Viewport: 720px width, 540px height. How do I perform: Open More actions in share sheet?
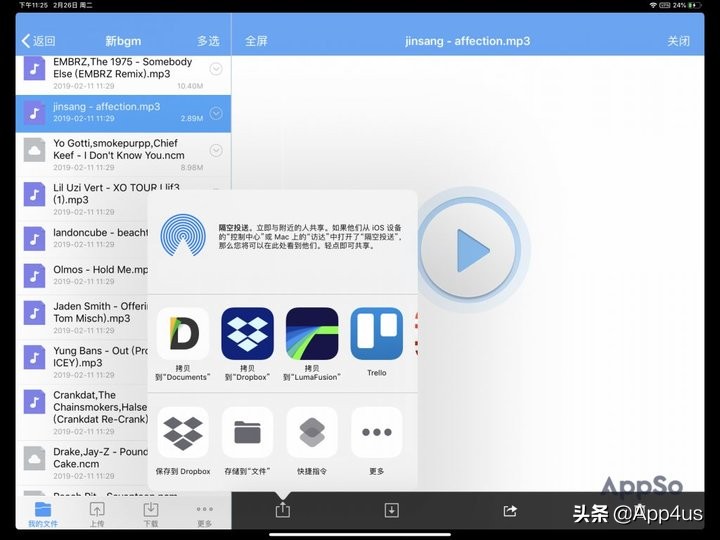coord(377,433)
